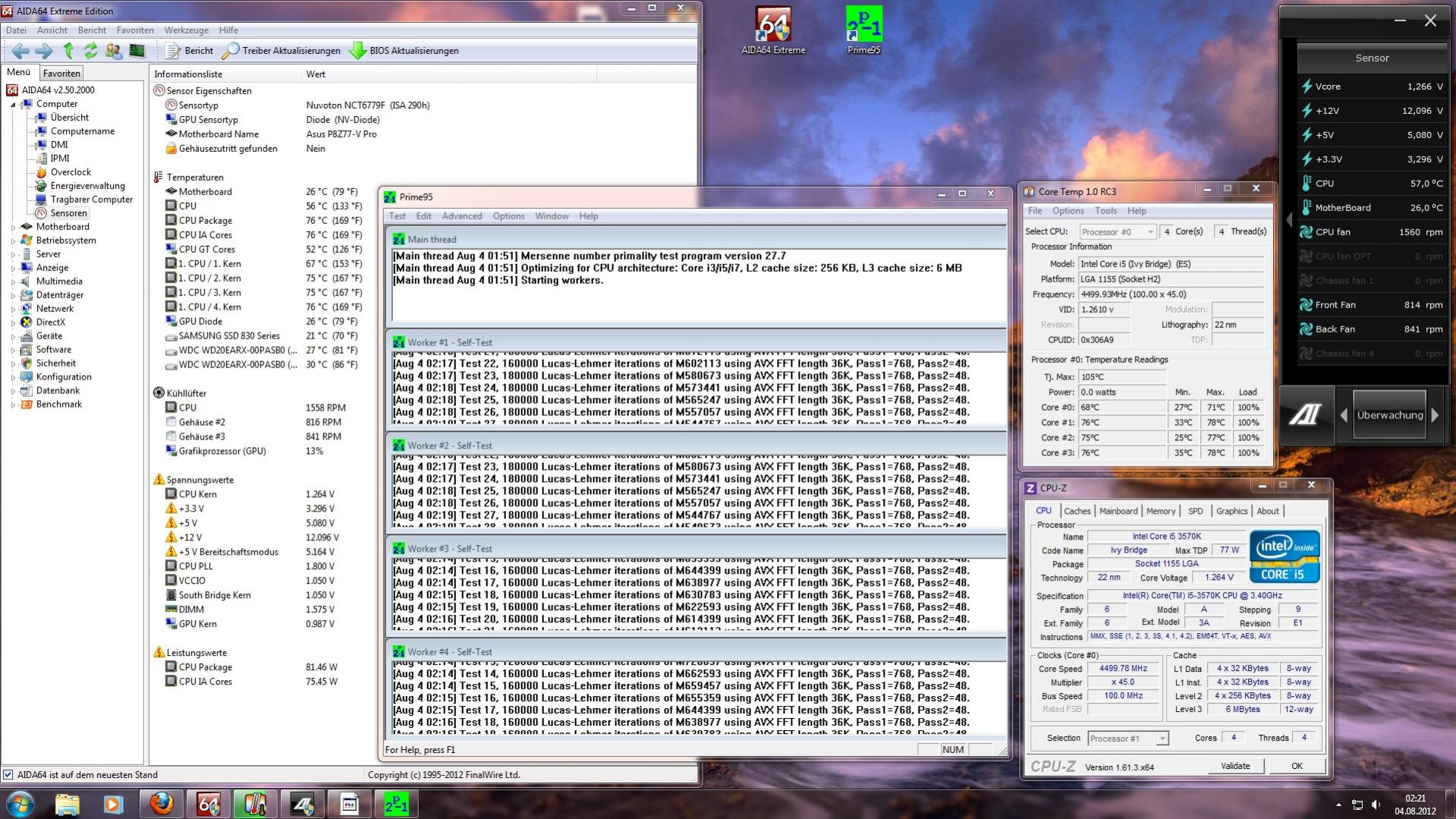Click the MotherBoard thermometer icon in Sensor panel
This screenshot has height=819, width=1456.
1307,208
